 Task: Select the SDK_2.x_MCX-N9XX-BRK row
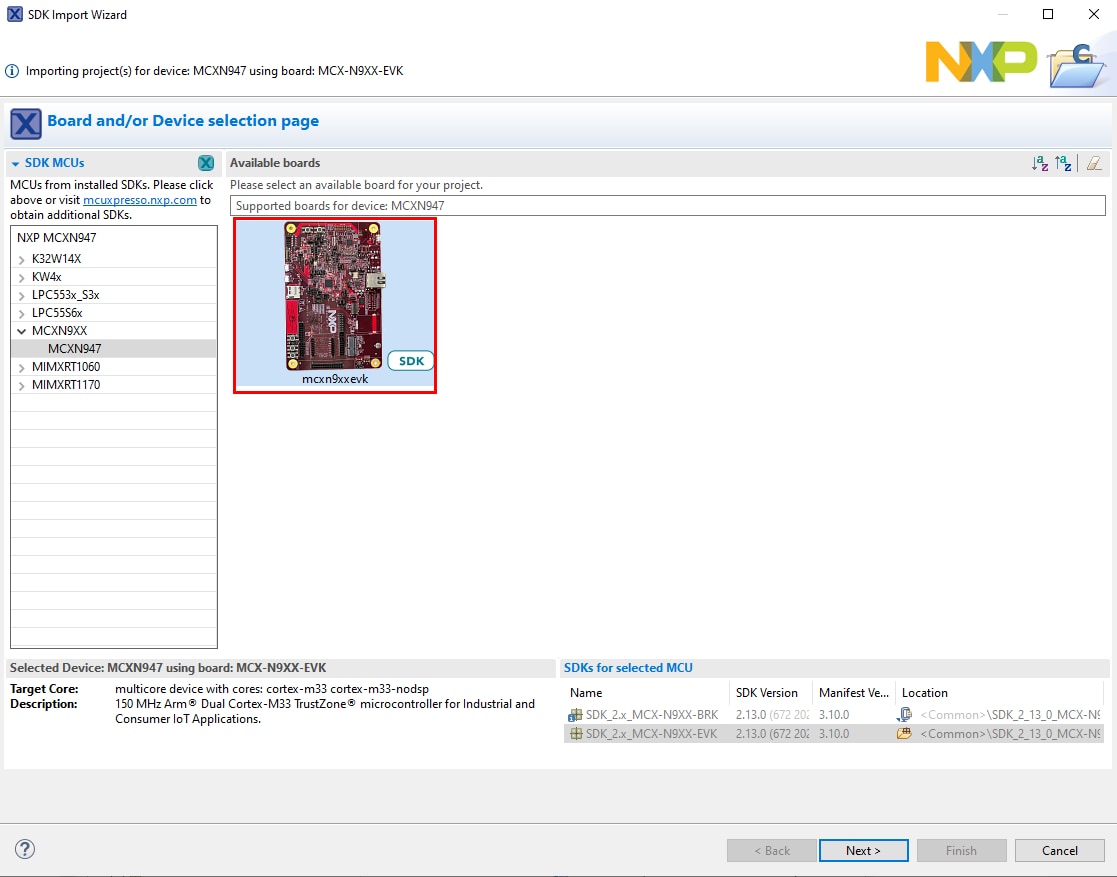click(x=650, y=715)
